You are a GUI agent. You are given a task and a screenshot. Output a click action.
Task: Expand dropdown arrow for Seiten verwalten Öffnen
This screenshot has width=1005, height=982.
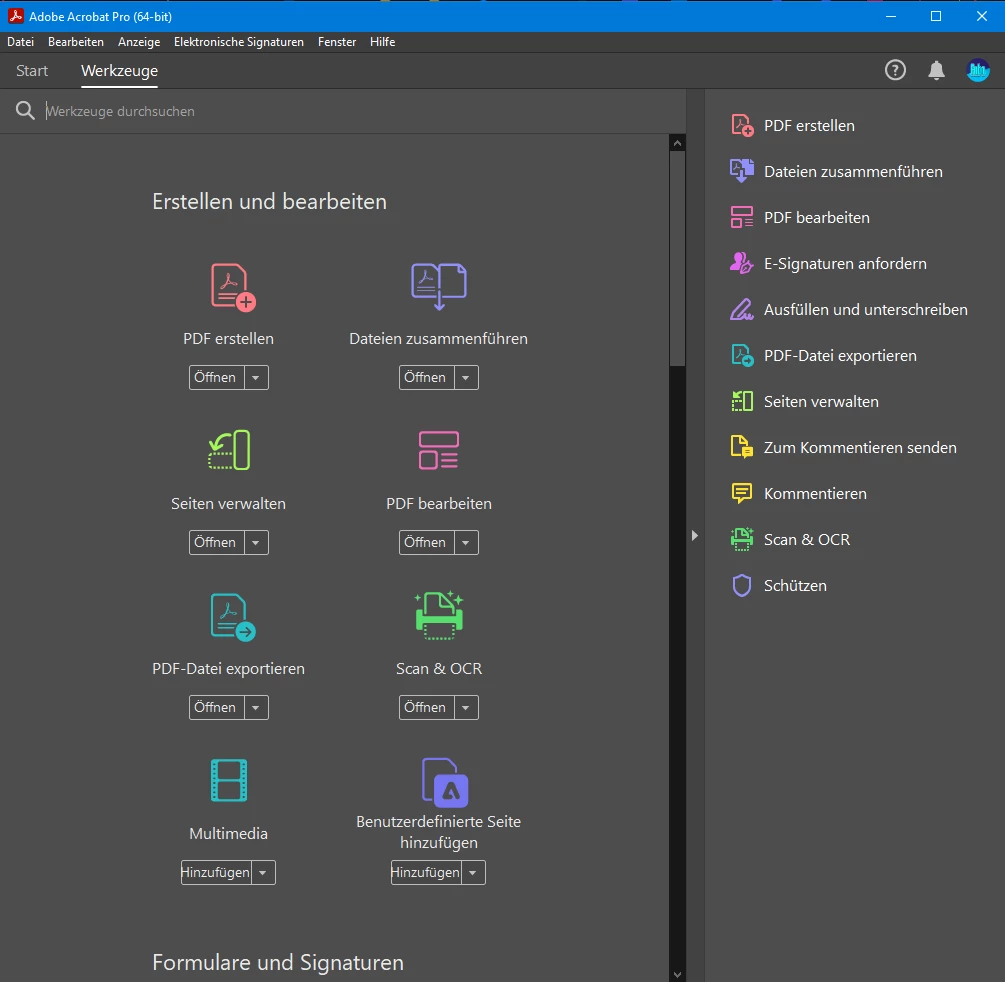tap(256, 542)
